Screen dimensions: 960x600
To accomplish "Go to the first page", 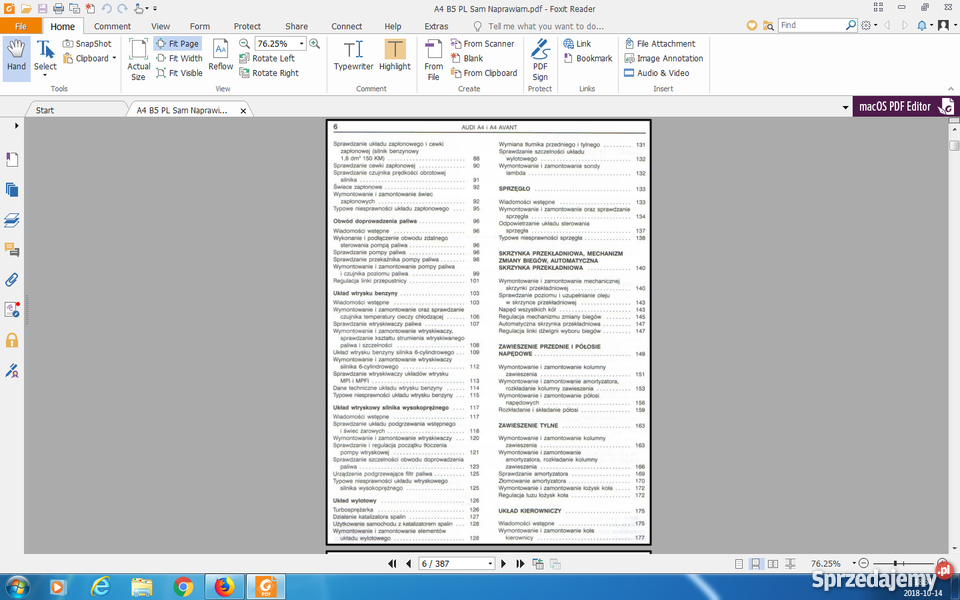I will point(392,564).
